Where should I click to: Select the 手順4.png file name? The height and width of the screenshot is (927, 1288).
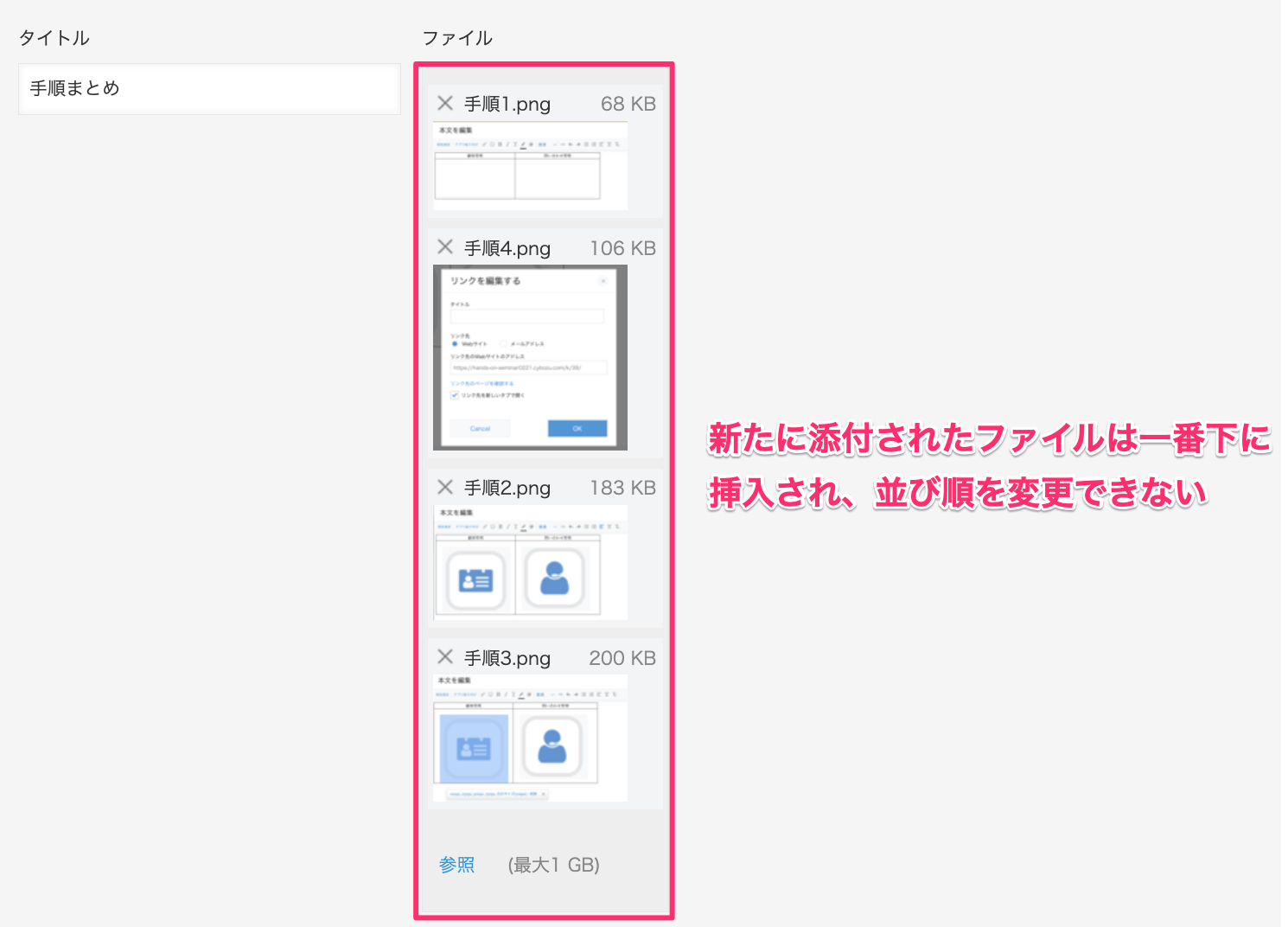(507, 249)
